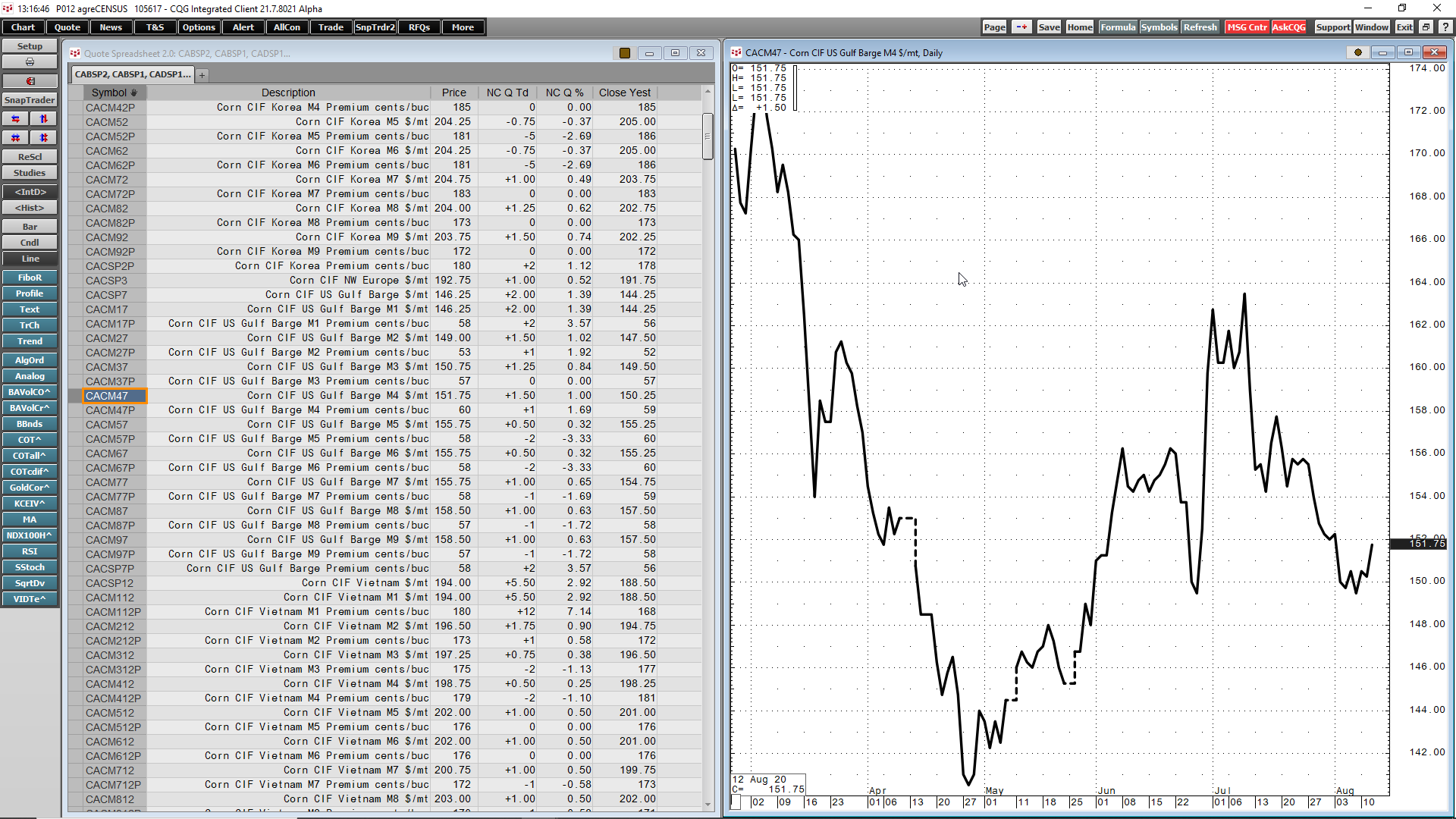Click the window arrange icon at top right
Image resolution: width=1456 pixels, height=819 pixels.
(x=1426, y=27)
